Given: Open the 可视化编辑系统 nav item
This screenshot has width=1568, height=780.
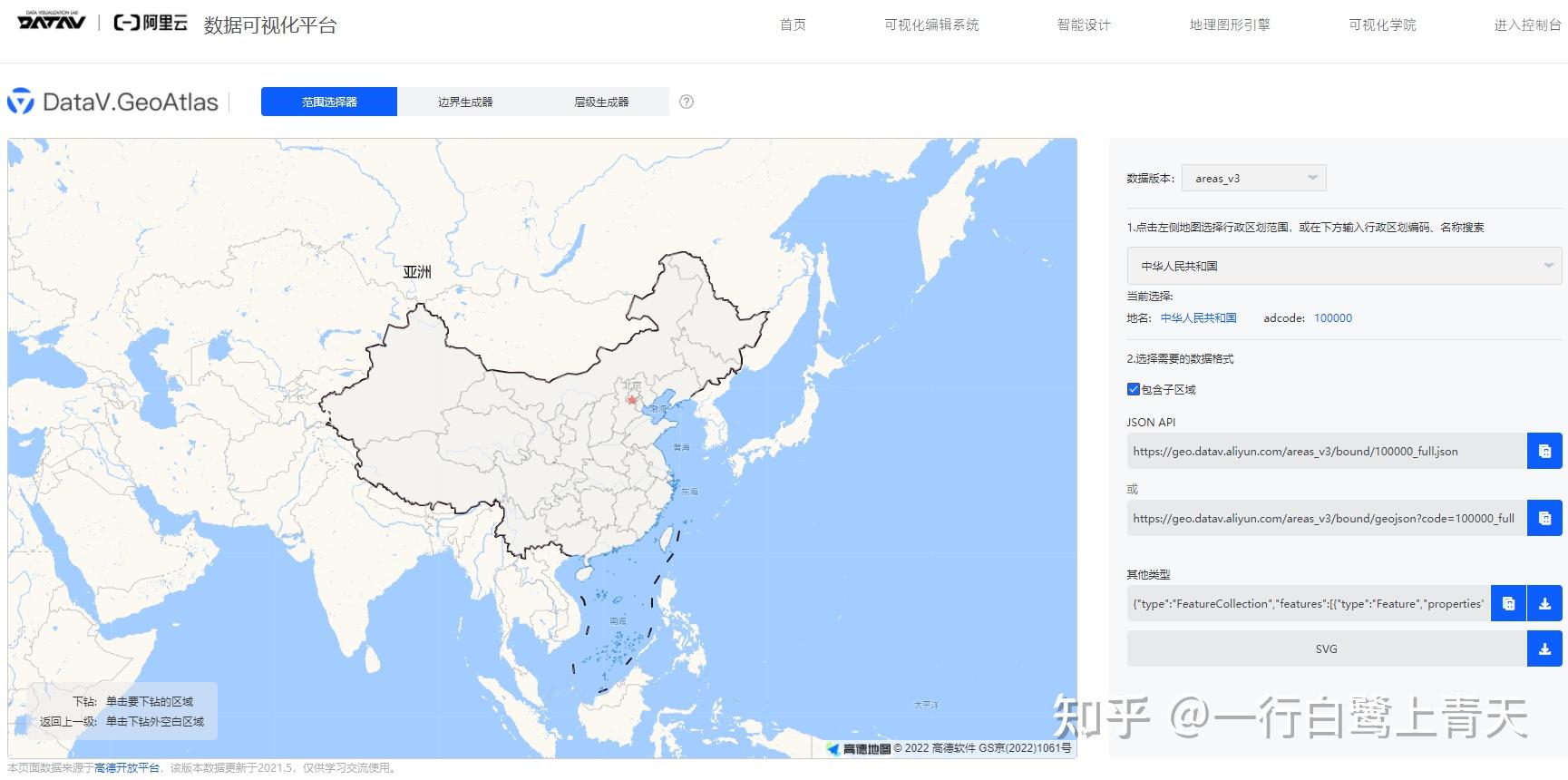Looking at the screenshot, I should (x=931, y=24).
